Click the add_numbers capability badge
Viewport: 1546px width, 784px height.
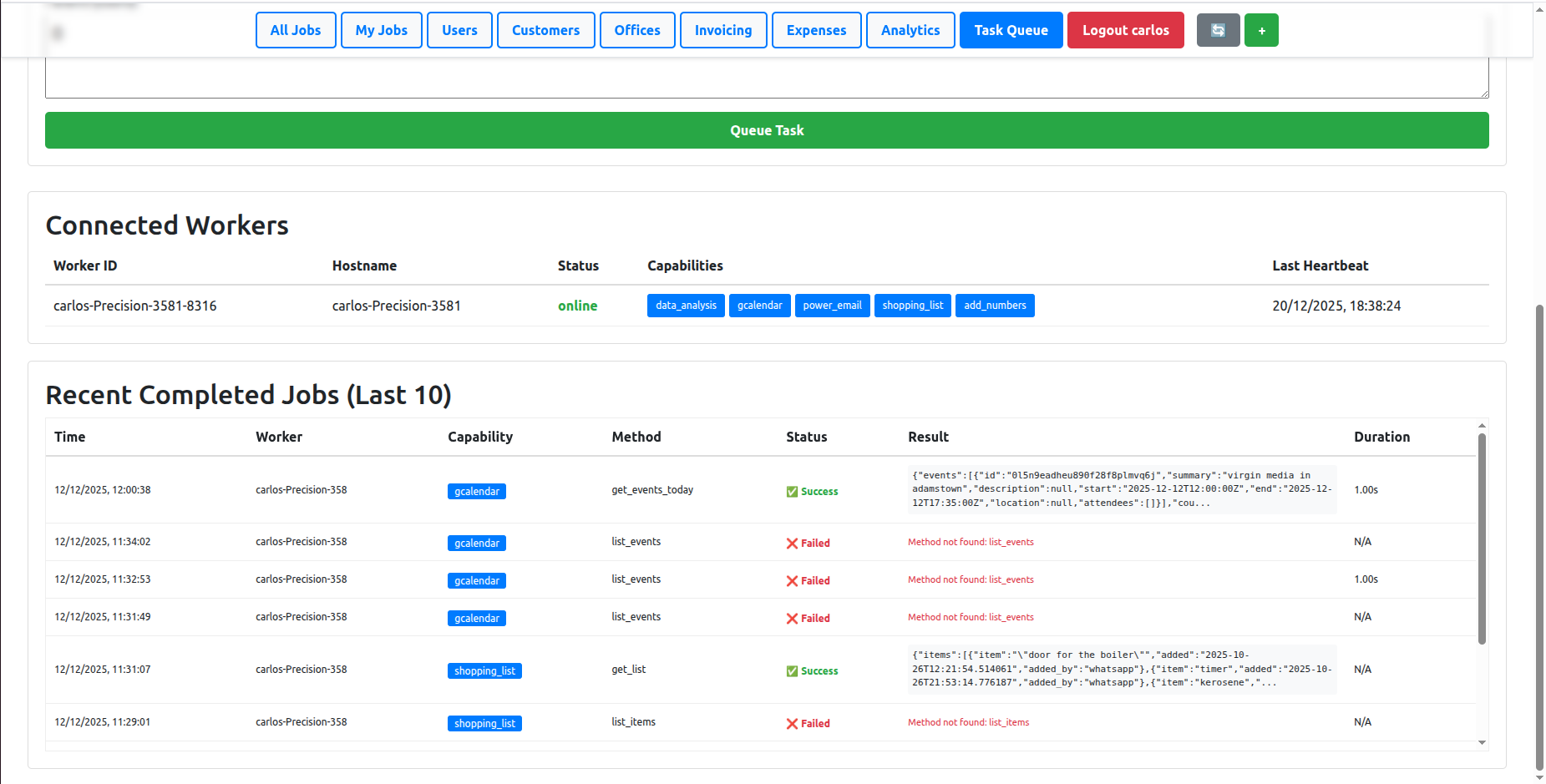995,306
